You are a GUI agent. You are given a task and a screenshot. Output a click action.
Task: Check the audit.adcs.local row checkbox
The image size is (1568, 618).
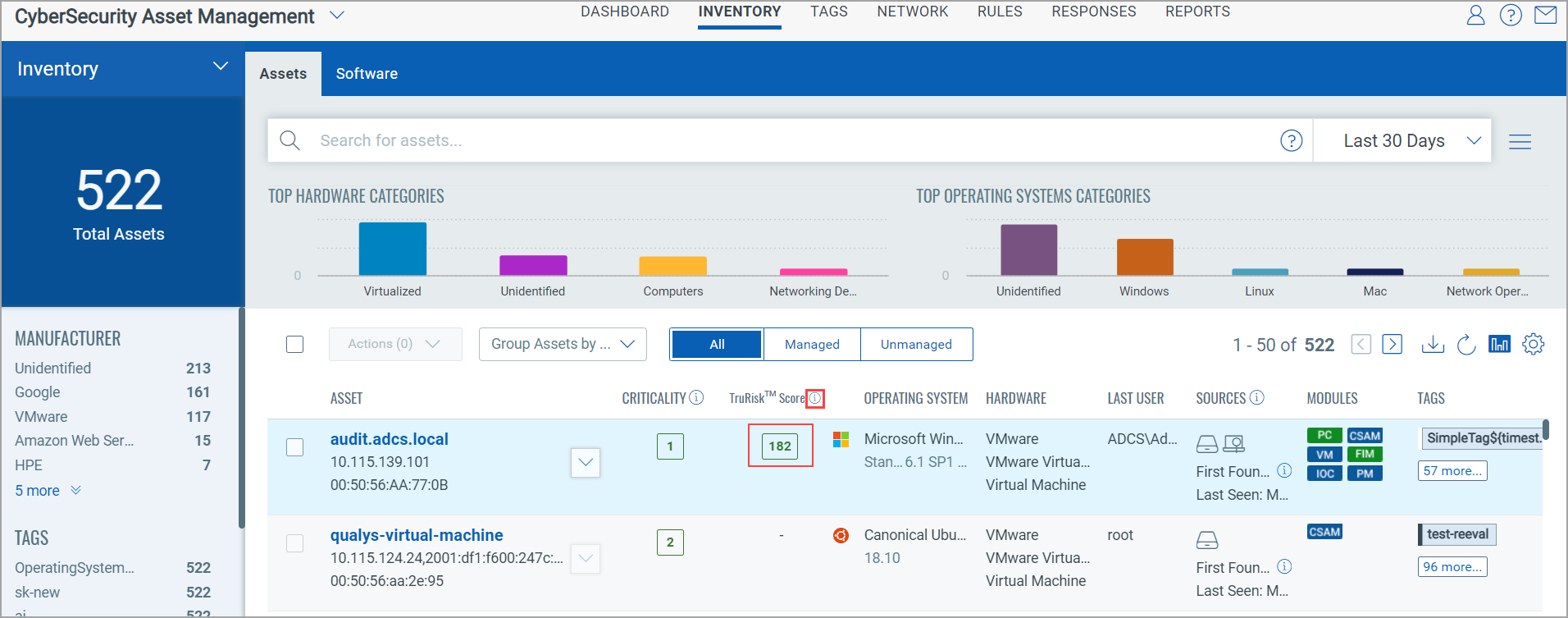click(295, 447)
